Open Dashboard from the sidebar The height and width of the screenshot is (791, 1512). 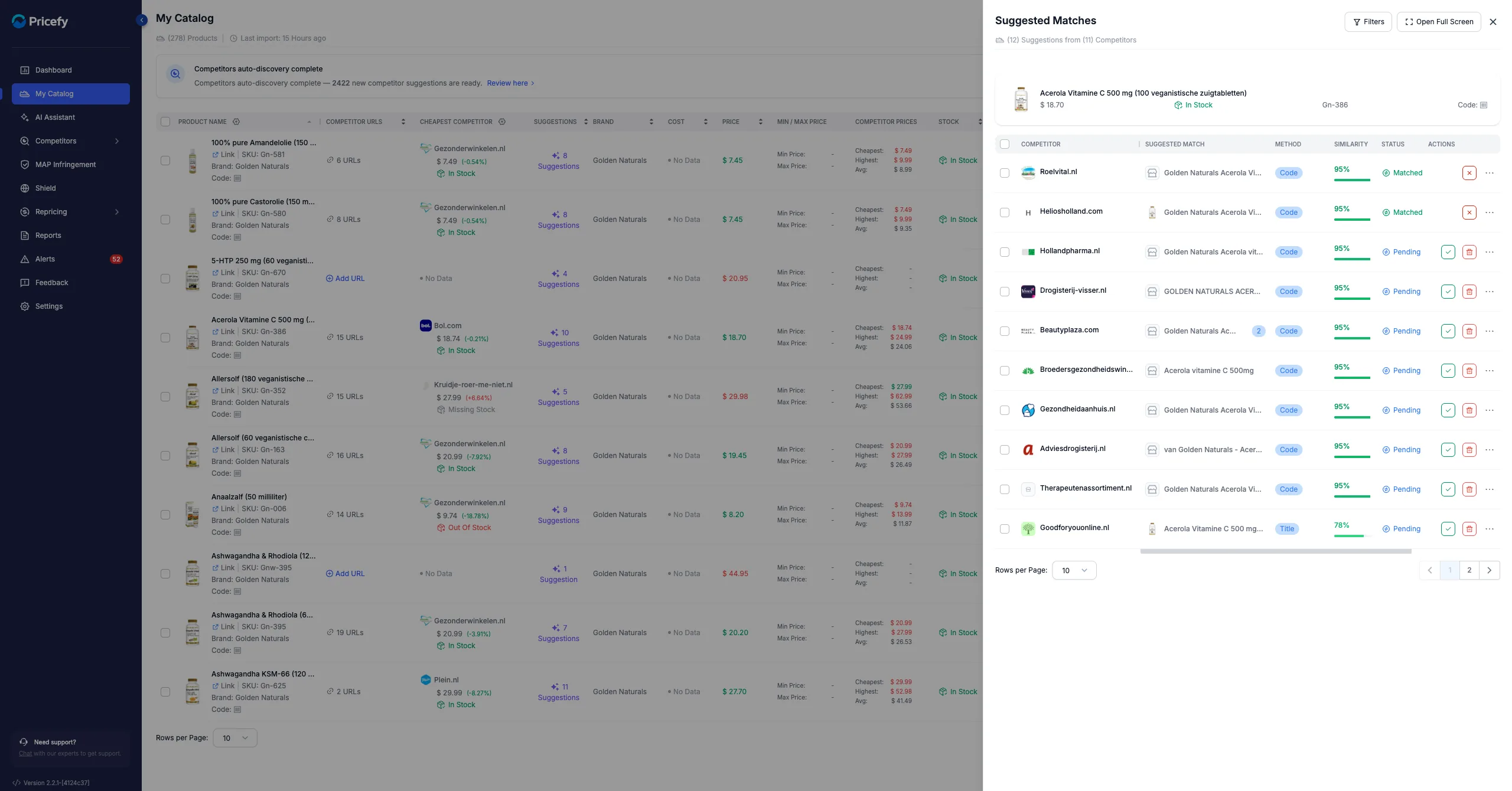71,70
